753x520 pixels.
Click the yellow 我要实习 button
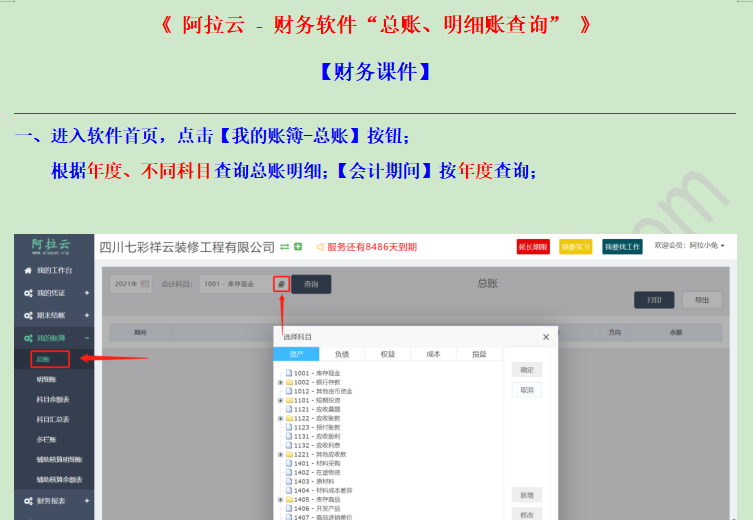coord(575,247)
